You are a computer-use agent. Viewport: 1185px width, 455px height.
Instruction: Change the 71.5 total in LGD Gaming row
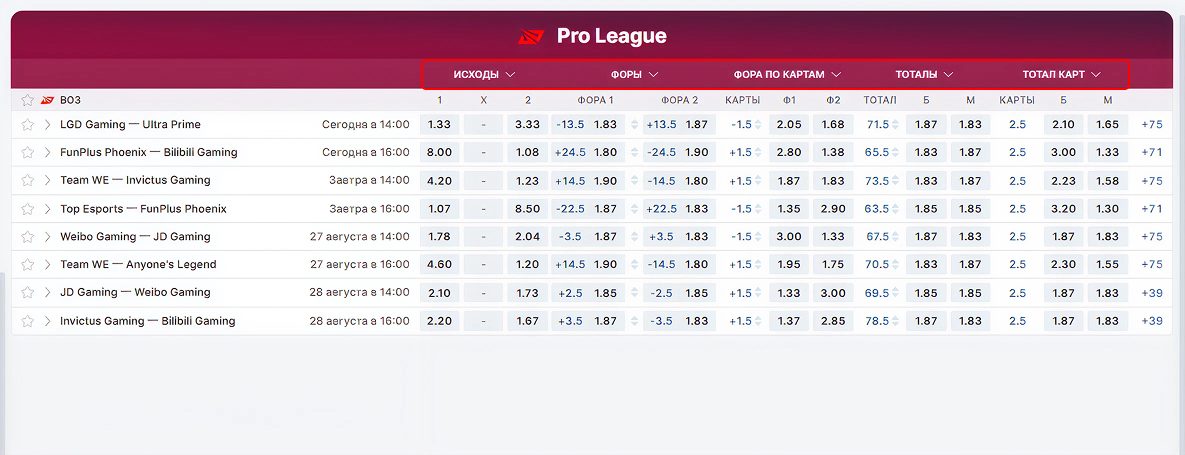point(897,125)
